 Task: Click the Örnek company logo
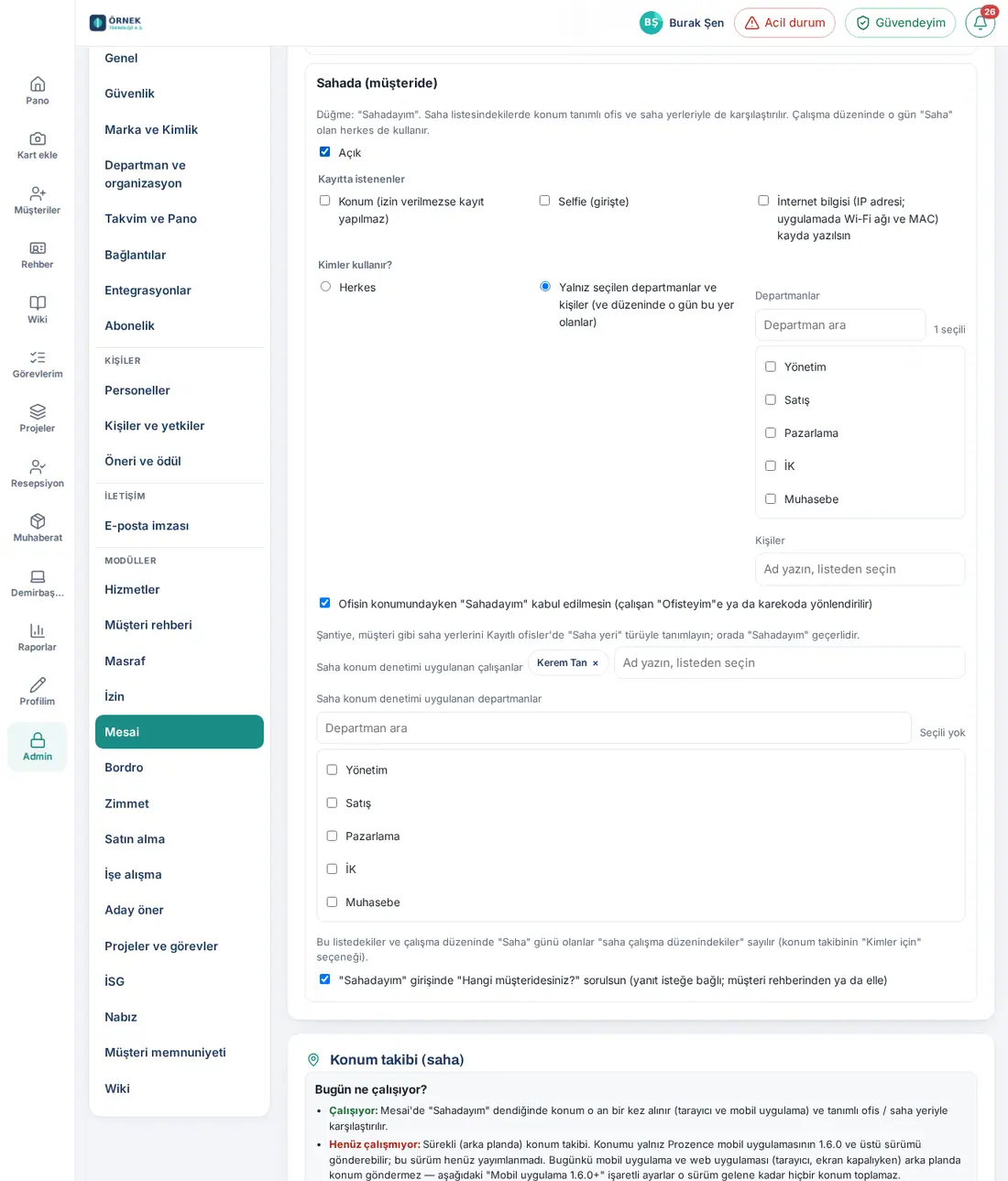[x=116, y=23]
